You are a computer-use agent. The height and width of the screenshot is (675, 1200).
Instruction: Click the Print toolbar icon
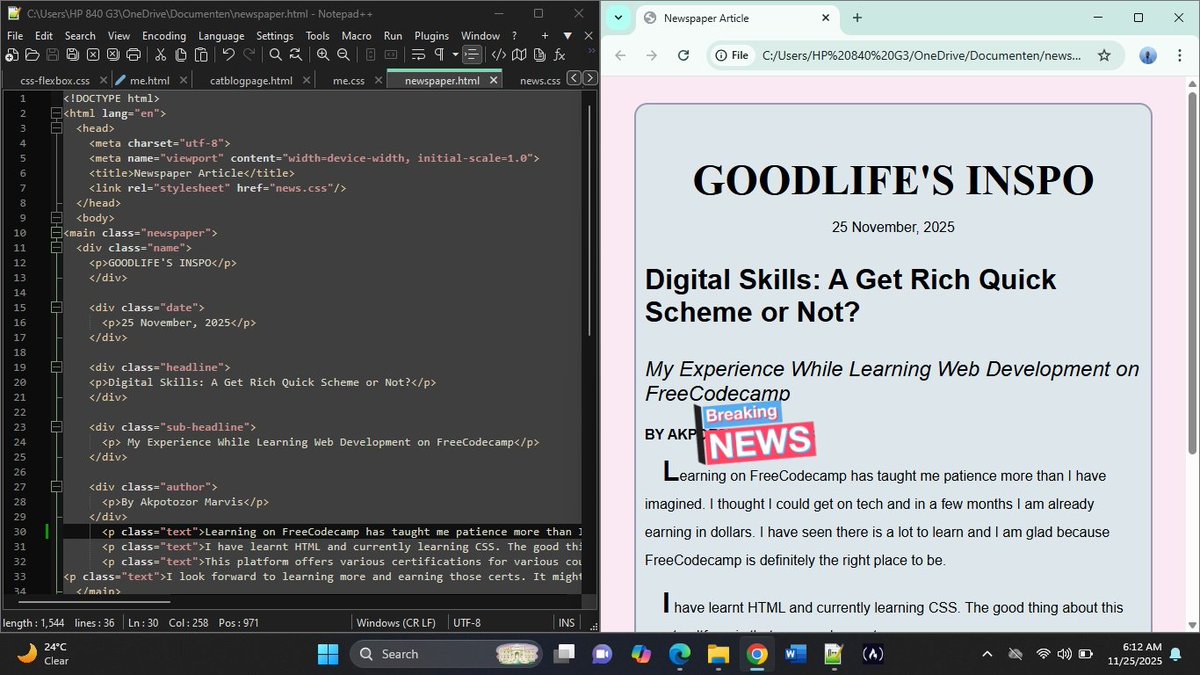point(133,55)
